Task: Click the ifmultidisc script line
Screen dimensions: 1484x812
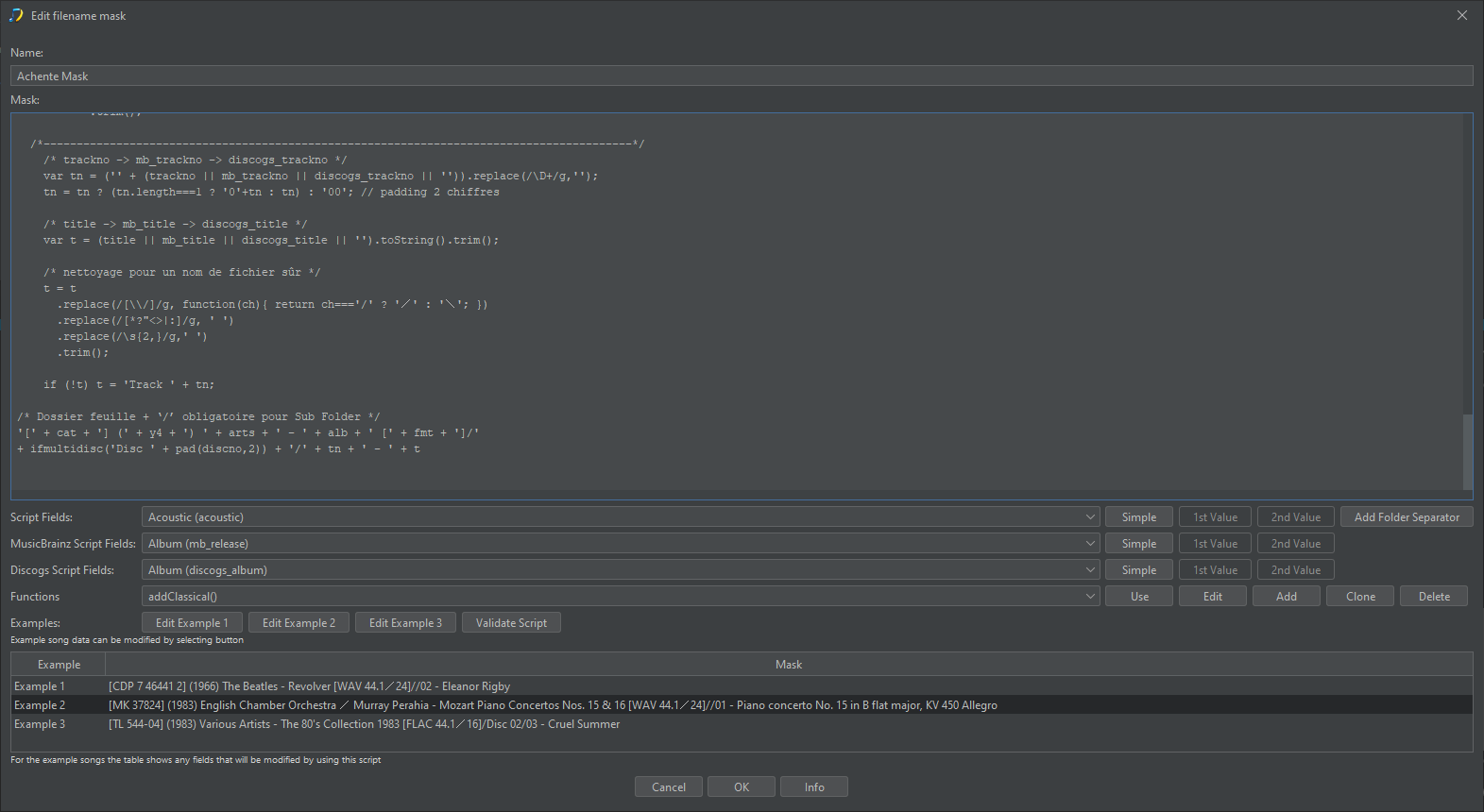Action: point(219,449)
